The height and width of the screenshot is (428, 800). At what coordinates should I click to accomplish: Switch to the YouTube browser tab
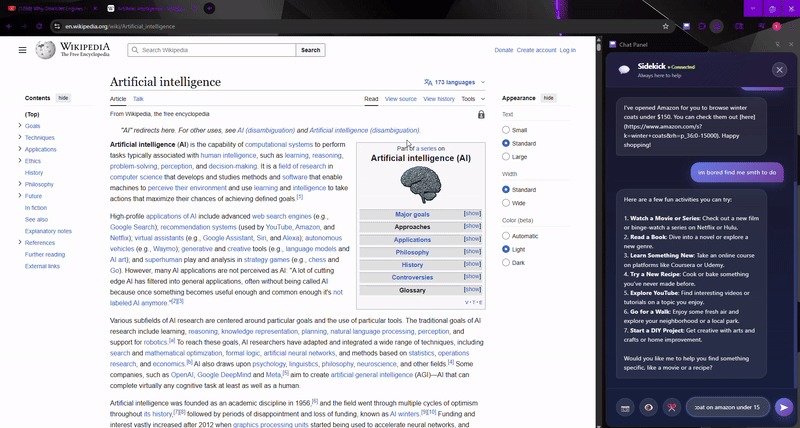[51, 9]
